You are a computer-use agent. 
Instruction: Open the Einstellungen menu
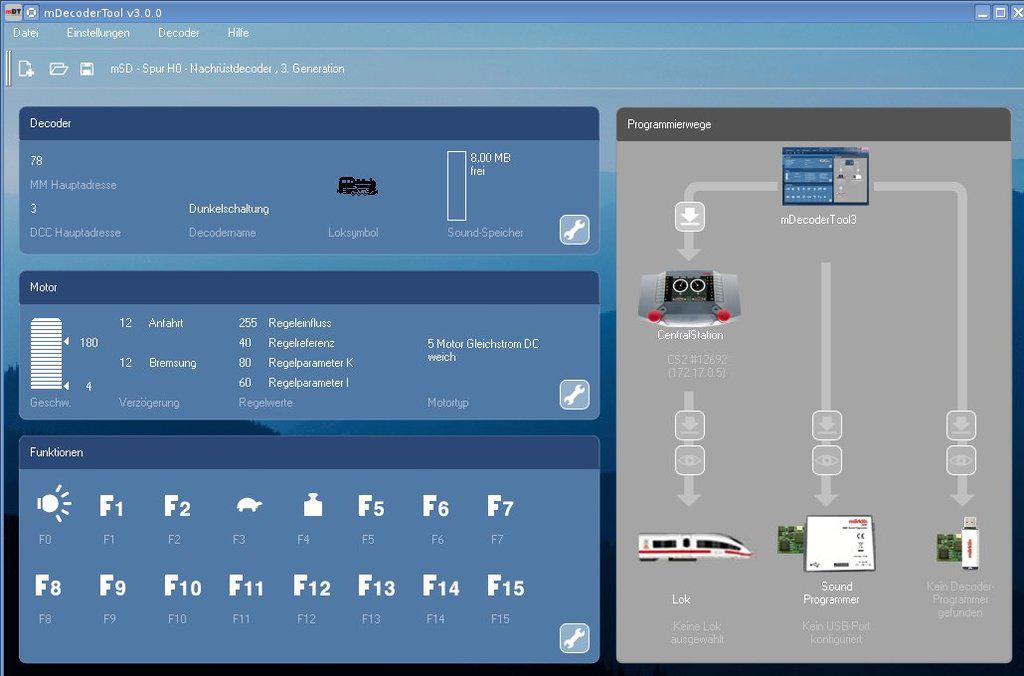point(98,33)
